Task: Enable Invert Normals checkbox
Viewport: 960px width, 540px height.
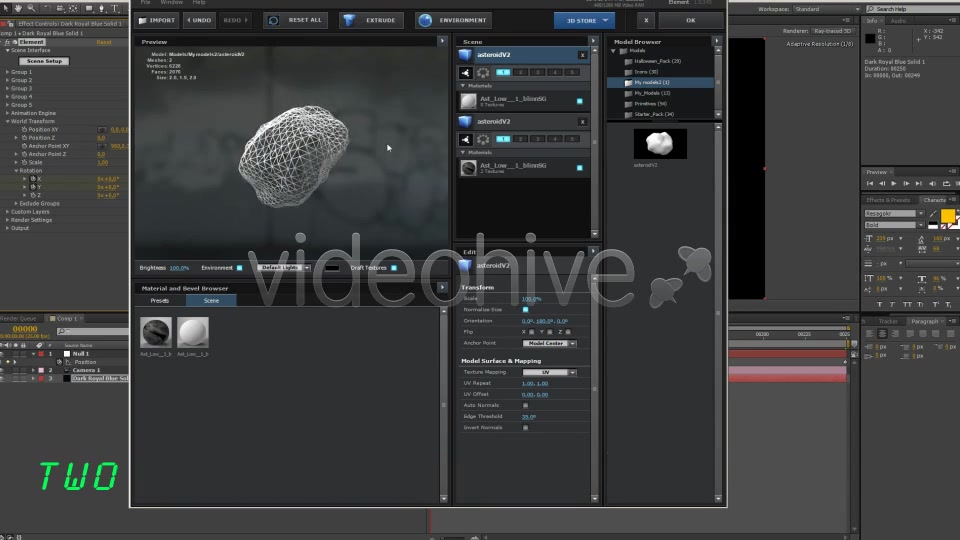Action: coord(525,427)
